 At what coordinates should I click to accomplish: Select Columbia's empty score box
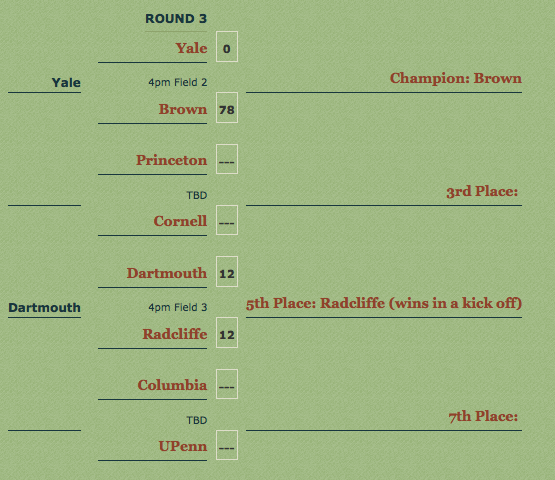point(227,384)
